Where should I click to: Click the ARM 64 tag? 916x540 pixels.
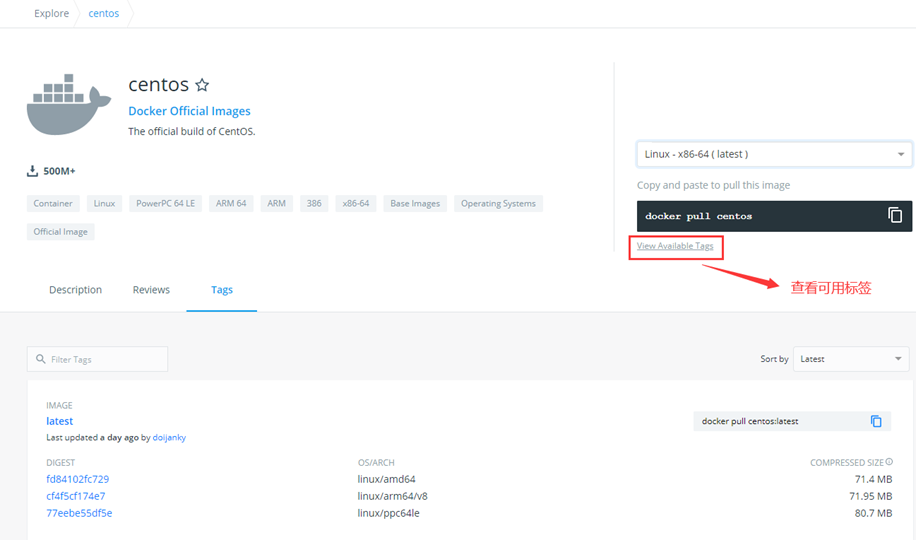(x=231, y=203)
